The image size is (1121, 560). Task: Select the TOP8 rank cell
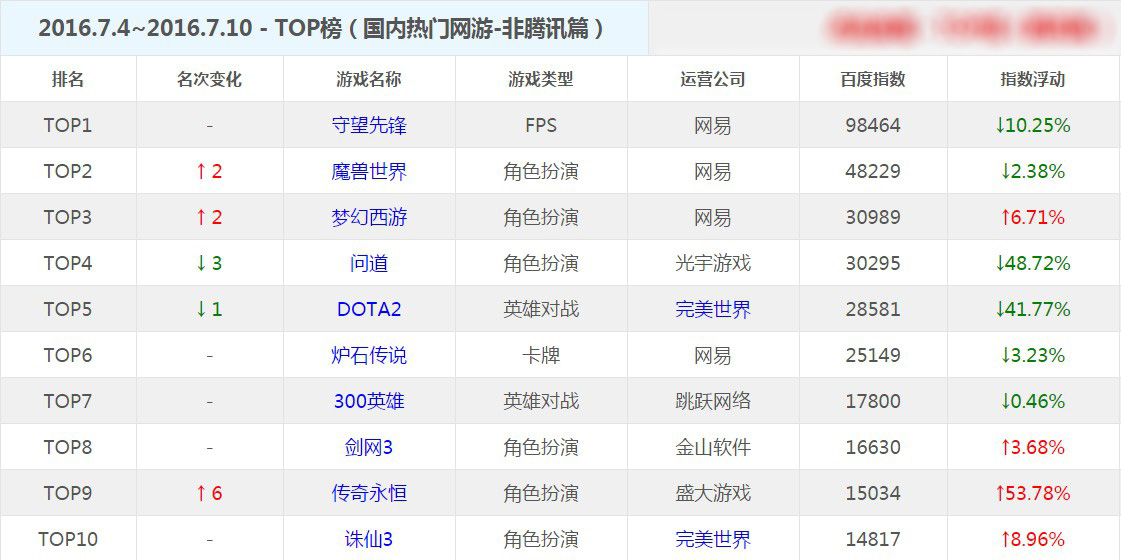pos(68,447)
